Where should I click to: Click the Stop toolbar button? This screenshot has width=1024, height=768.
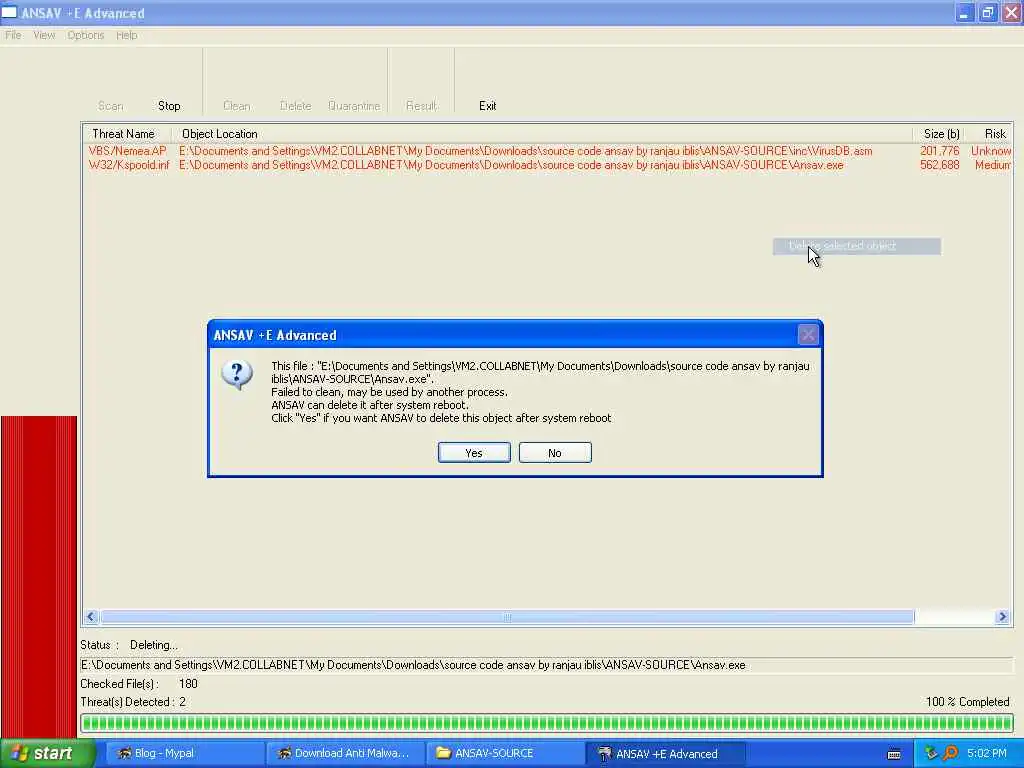click(169, 106)
